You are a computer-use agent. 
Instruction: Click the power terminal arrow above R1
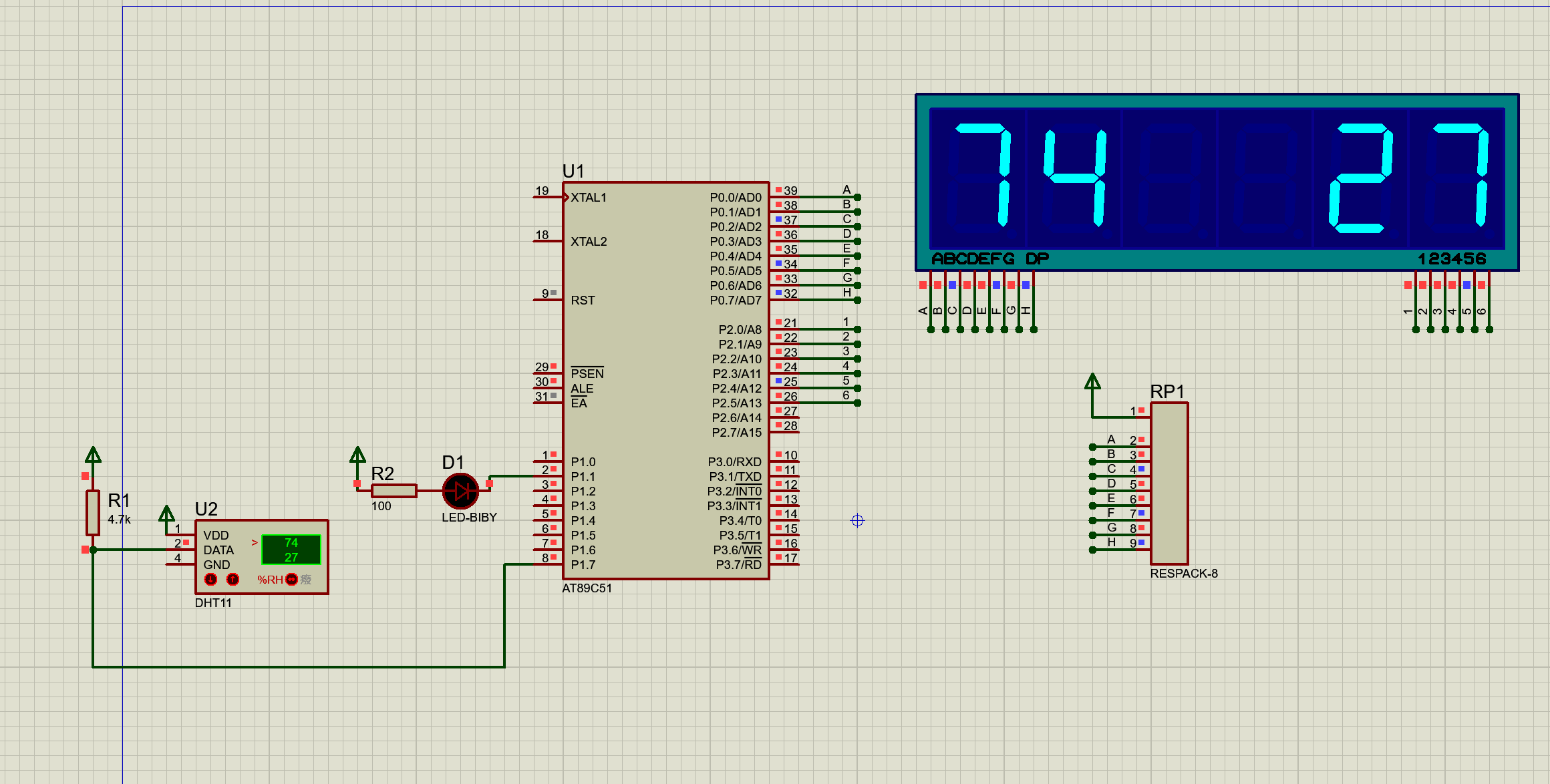93,455
